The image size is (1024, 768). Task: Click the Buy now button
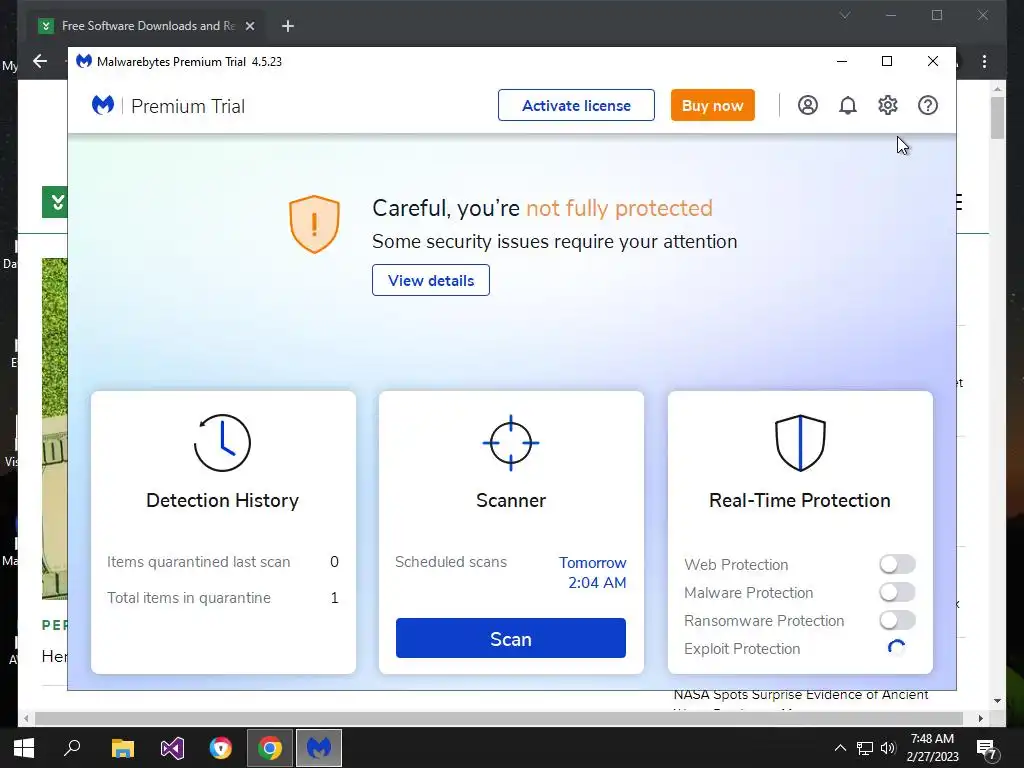click(x=712, y=105)
